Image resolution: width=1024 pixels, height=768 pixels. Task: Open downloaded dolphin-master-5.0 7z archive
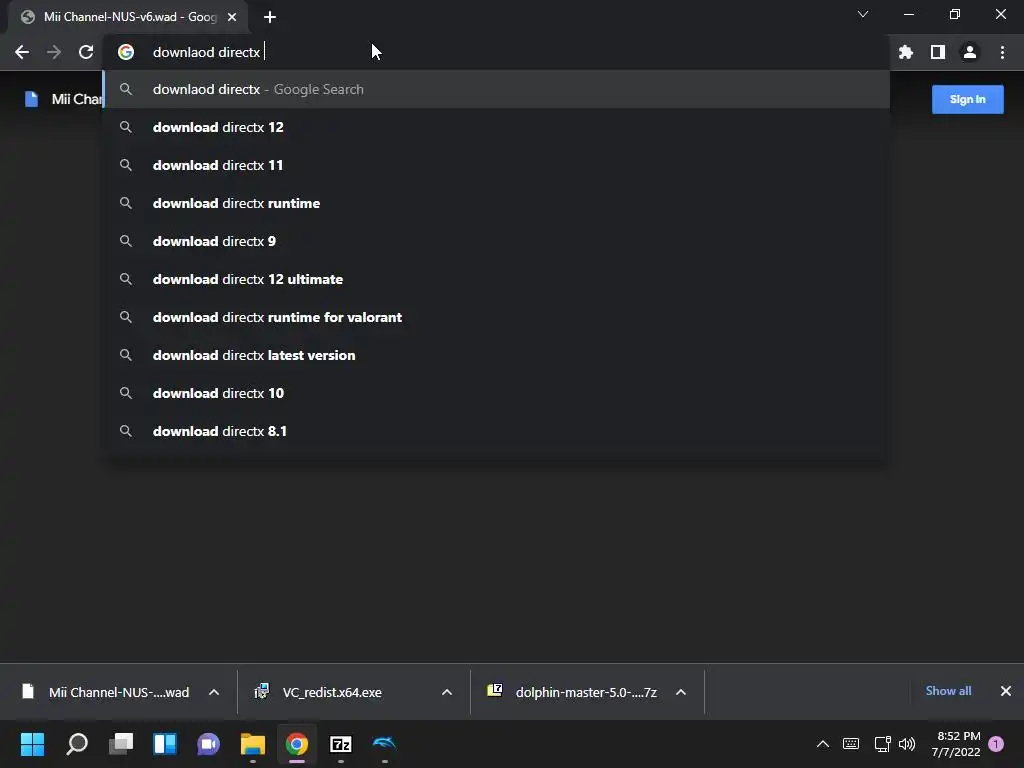tap(573, 692)
